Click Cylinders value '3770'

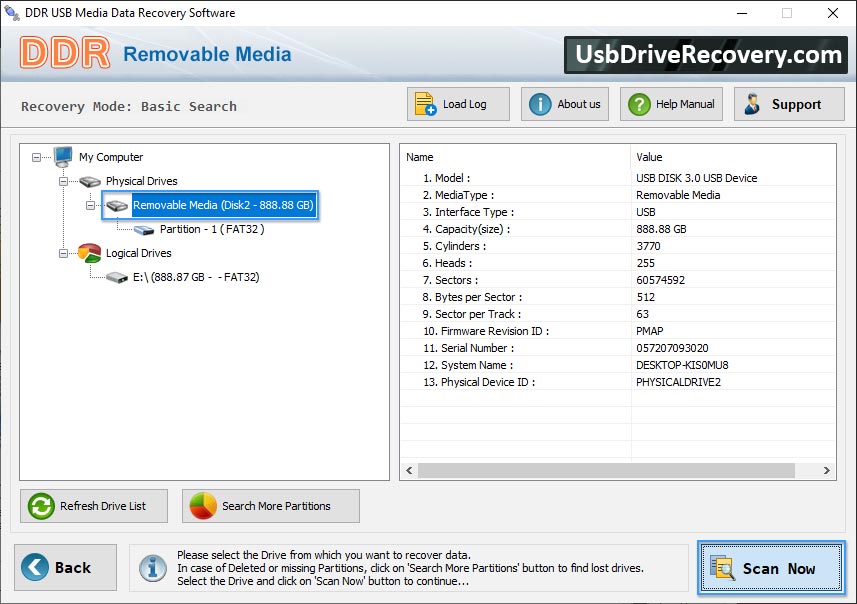point(648,246)
